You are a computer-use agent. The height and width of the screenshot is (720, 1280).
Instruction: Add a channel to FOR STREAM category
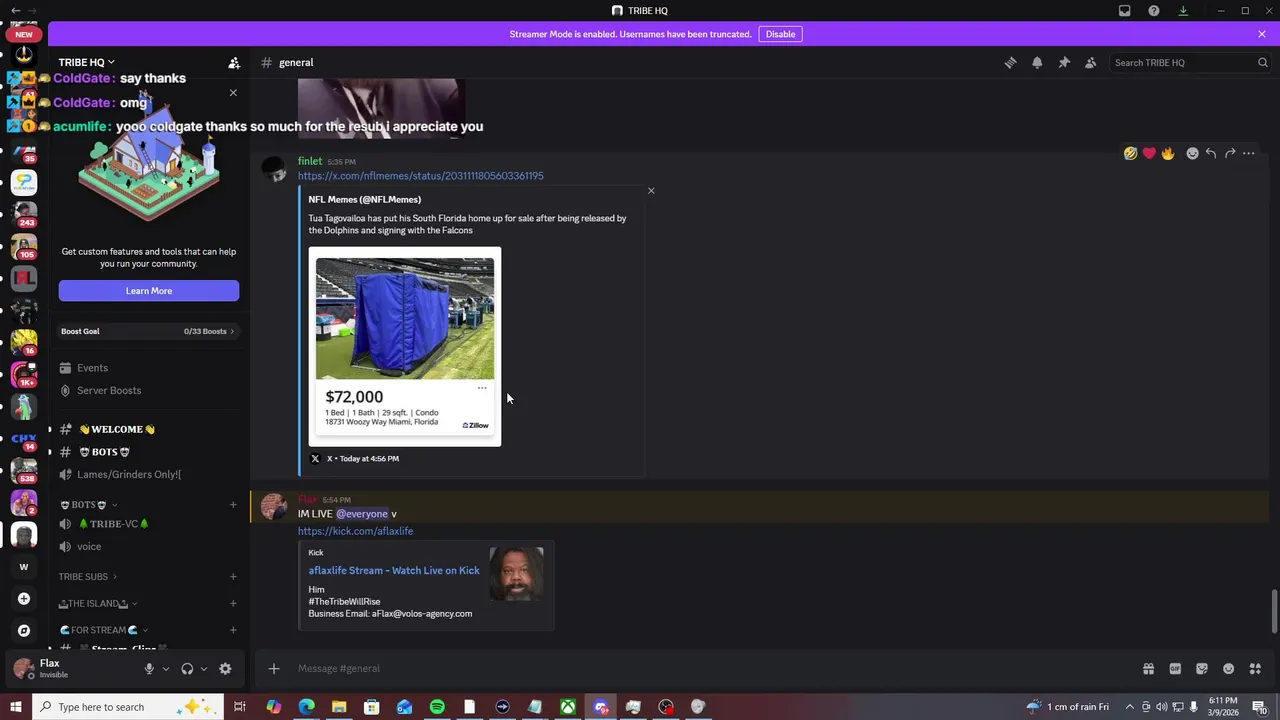[233, 631]
